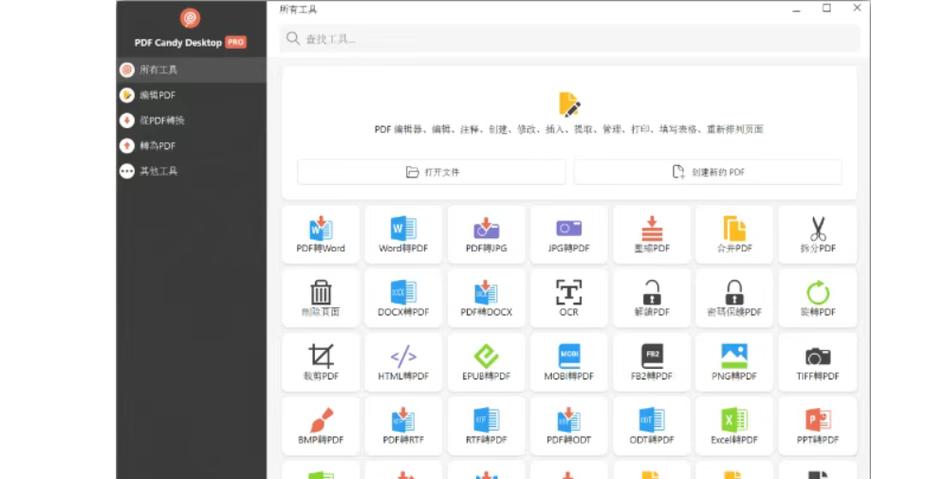Open the split PDF scissors tool
Image resolution: width=926 pixels, height=479 pixels.
click(x=818, y=235)
